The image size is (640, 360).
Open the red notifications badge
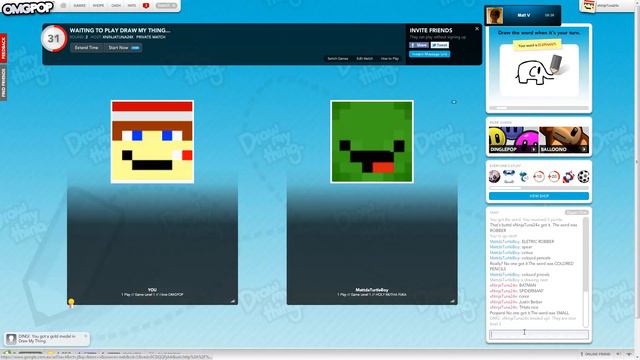[146, 6]
